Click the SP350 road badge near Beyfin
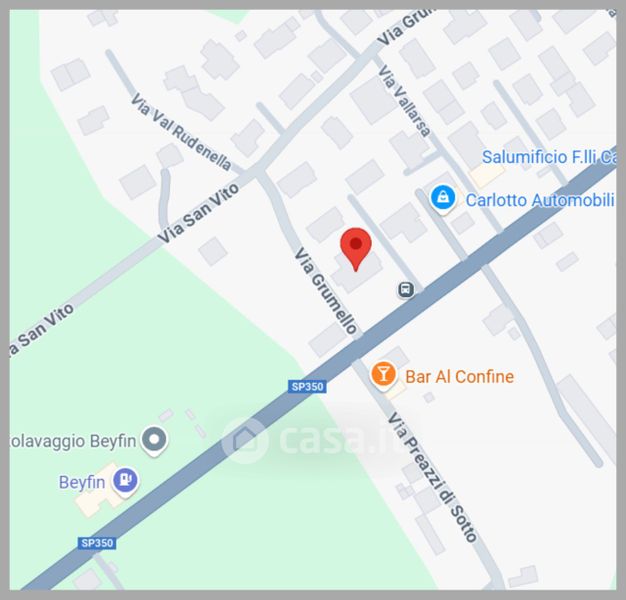The height and width of the screenshot is (600, 626). tap(97, 543)
